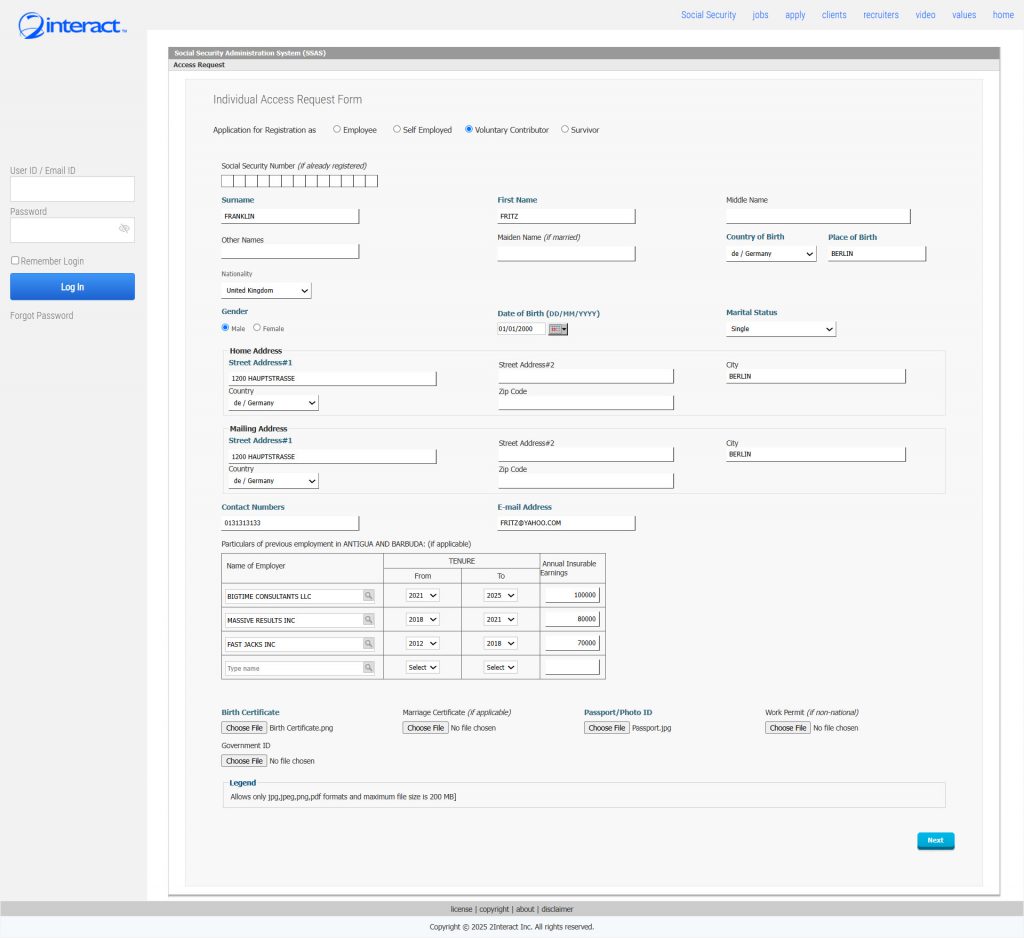This screenshot has height=938, width=1024.
Task: Click search icon in empty employer row
Action: pos(368,668)
